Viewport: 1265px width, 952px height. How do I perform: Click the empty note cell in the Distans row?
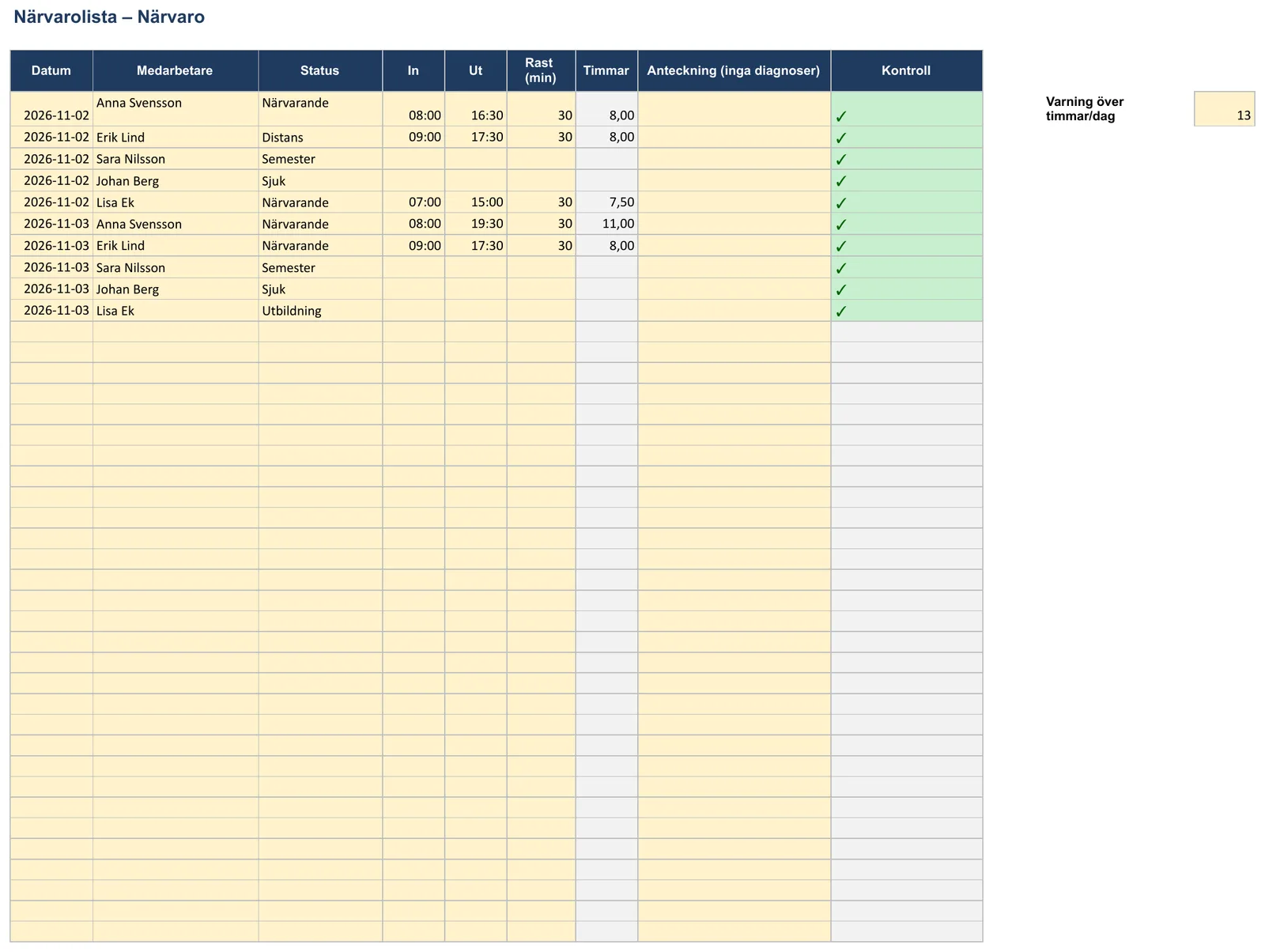(734, 138)
